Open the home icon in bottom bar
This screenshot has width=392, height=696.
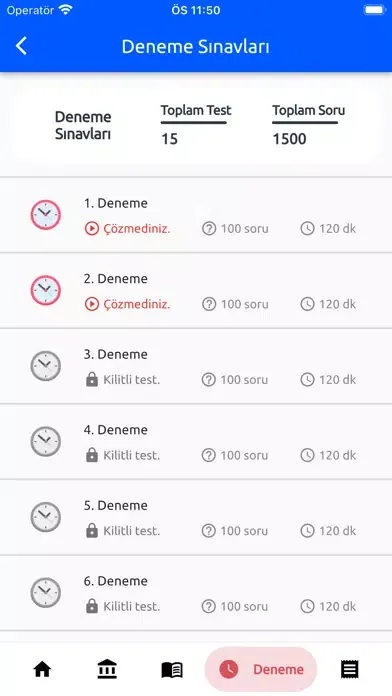[43, 669]
